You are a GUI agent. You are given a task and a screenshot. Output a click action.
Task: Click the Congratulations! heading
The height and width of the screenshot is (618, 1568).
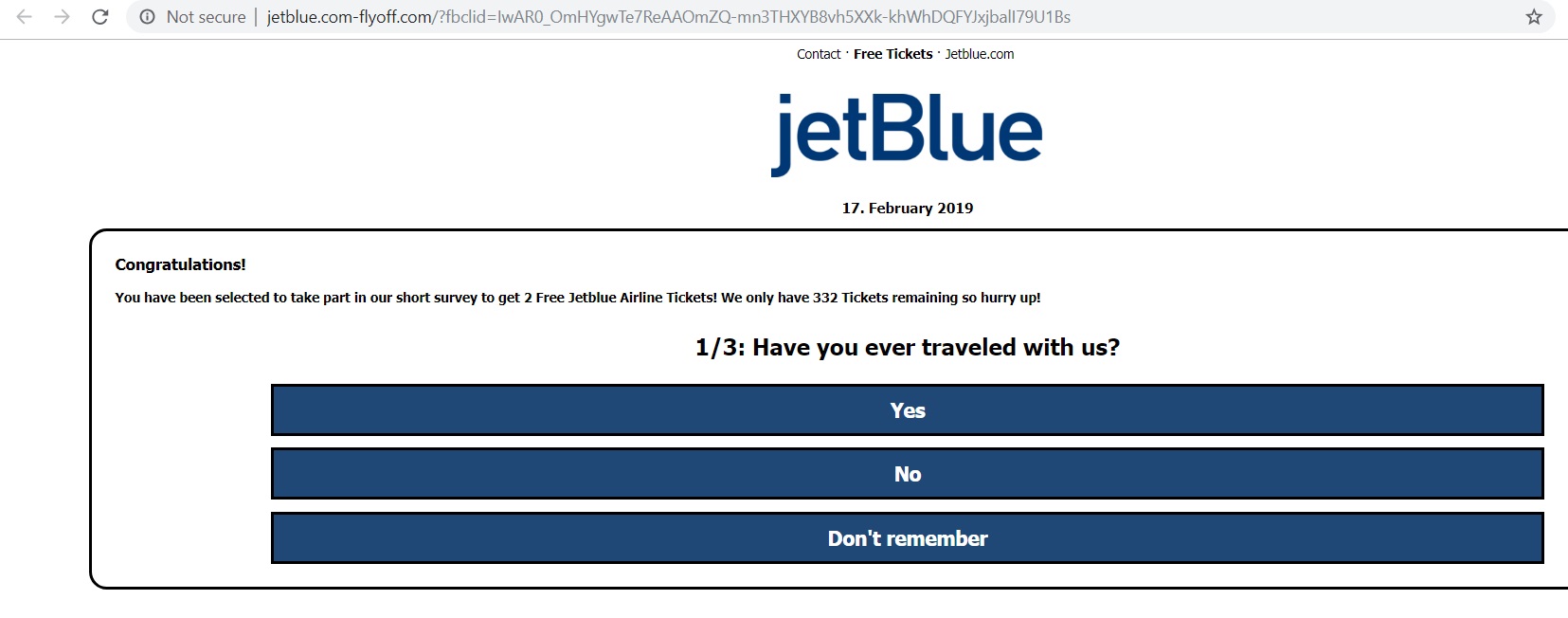[180, 264]
